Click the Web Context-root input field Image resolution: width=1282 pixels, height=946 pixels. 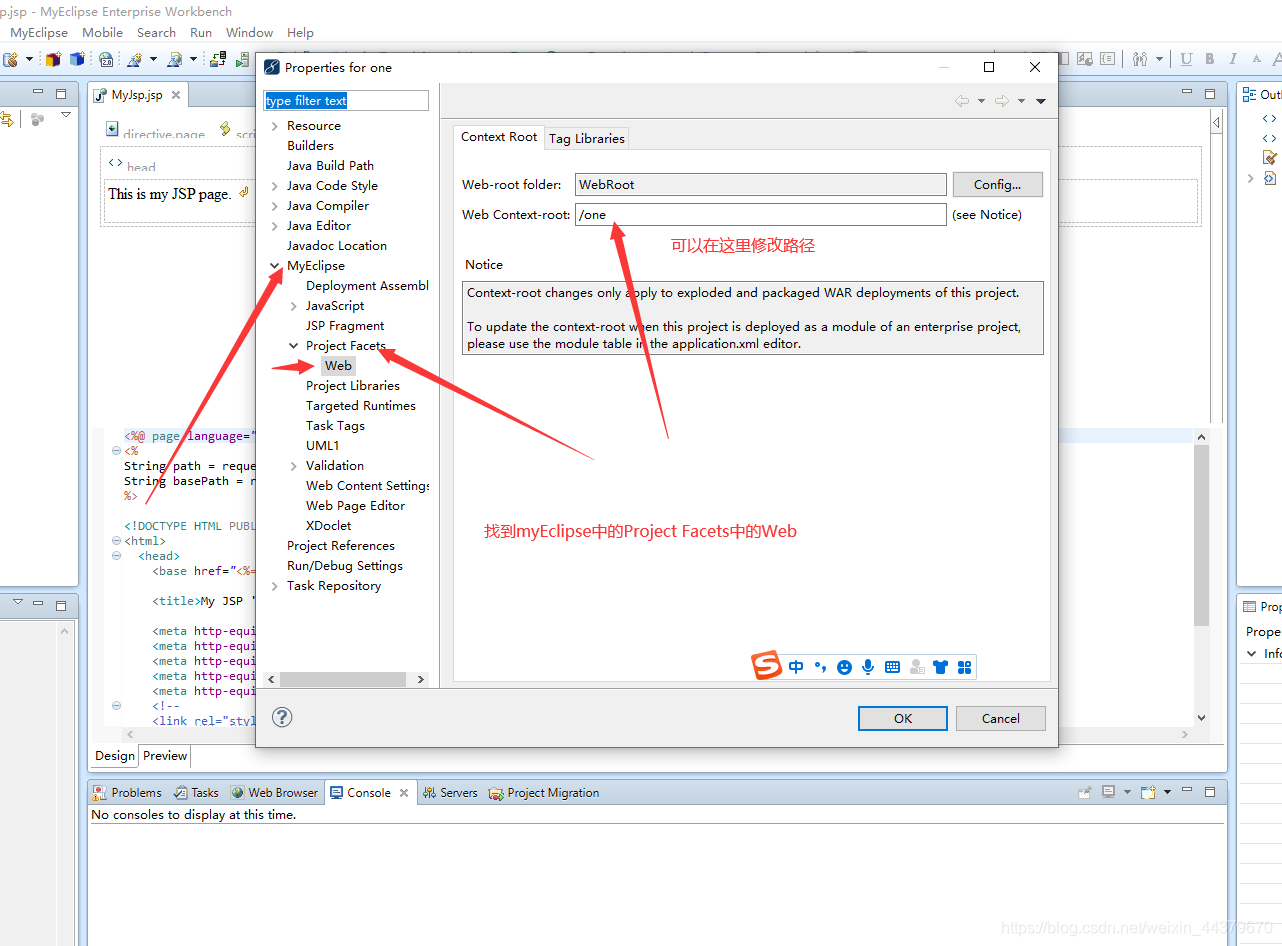tap(760, 214)
